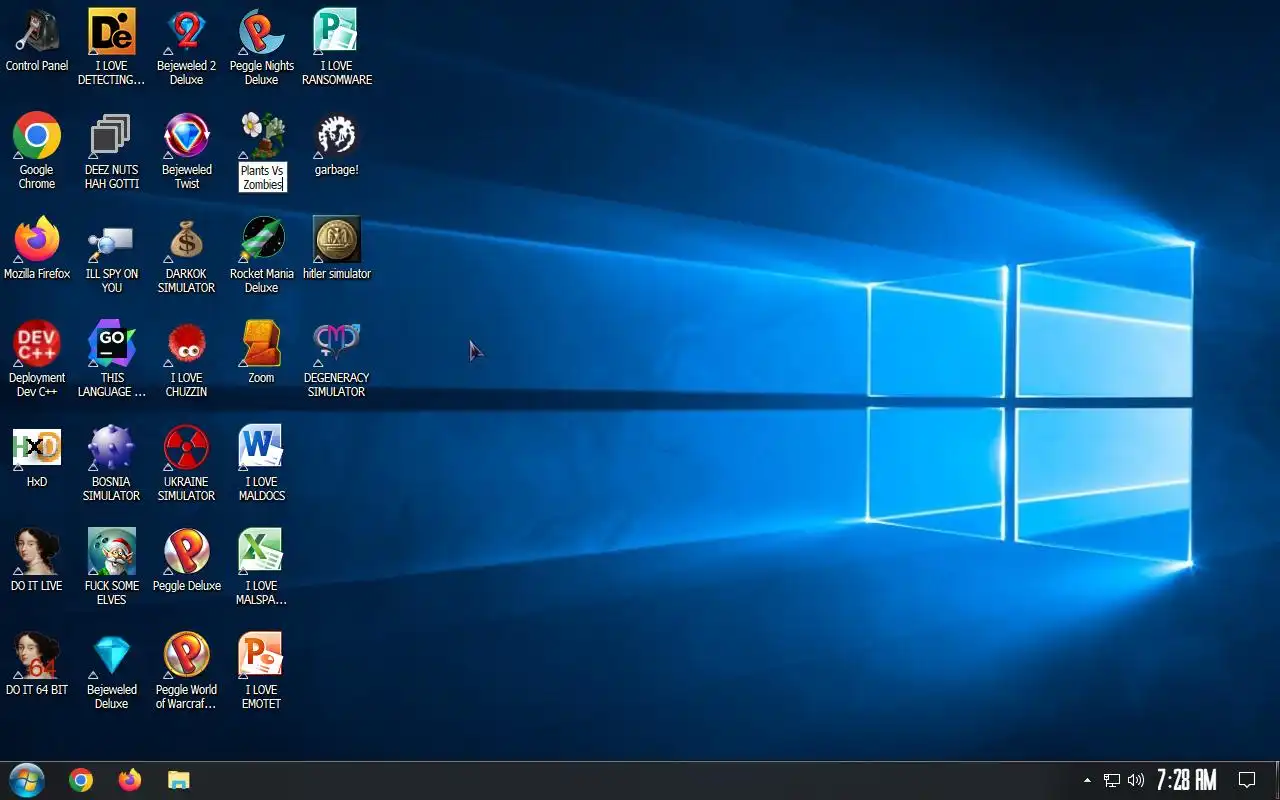
Task: Select the I LOVE EMOTET PowerPoint icon
Action: (262, 656)
